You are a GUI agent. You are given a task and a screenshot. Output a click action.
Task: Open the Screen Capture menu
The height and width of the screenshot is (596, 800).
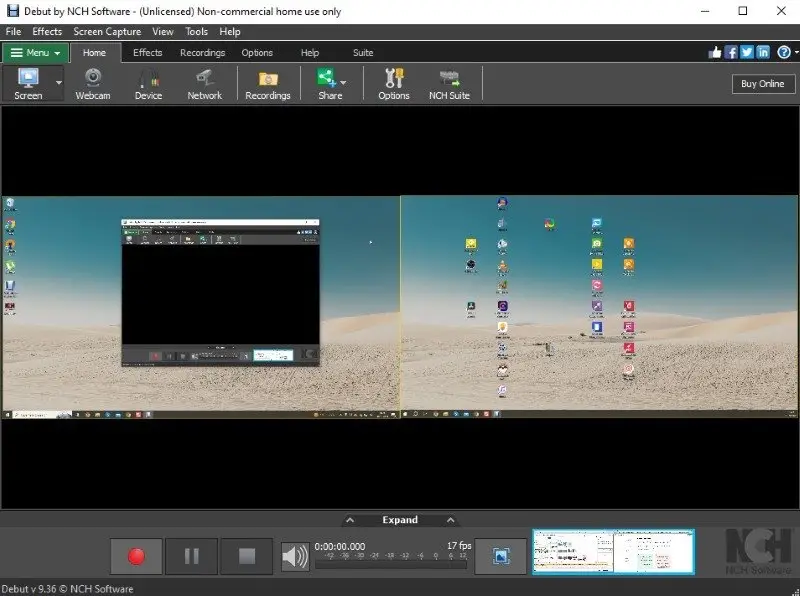pos(107,31)
